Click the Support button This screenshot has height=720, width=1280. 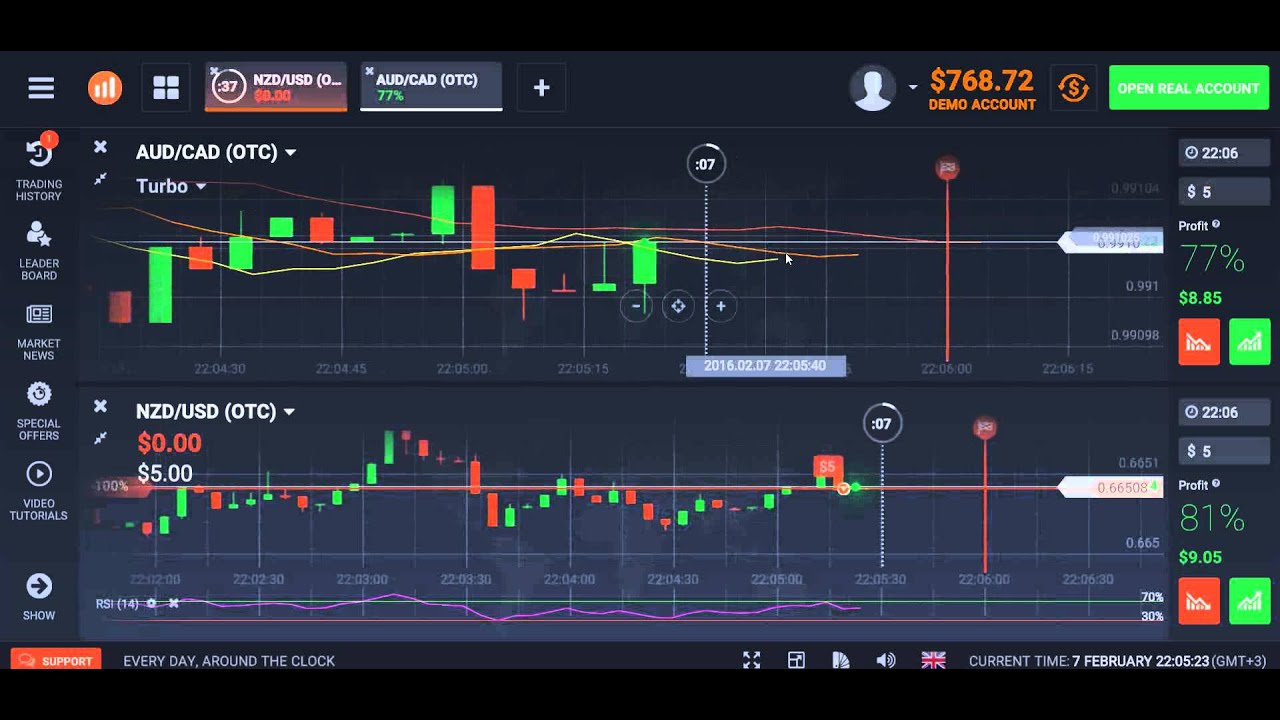pos(58,661)
